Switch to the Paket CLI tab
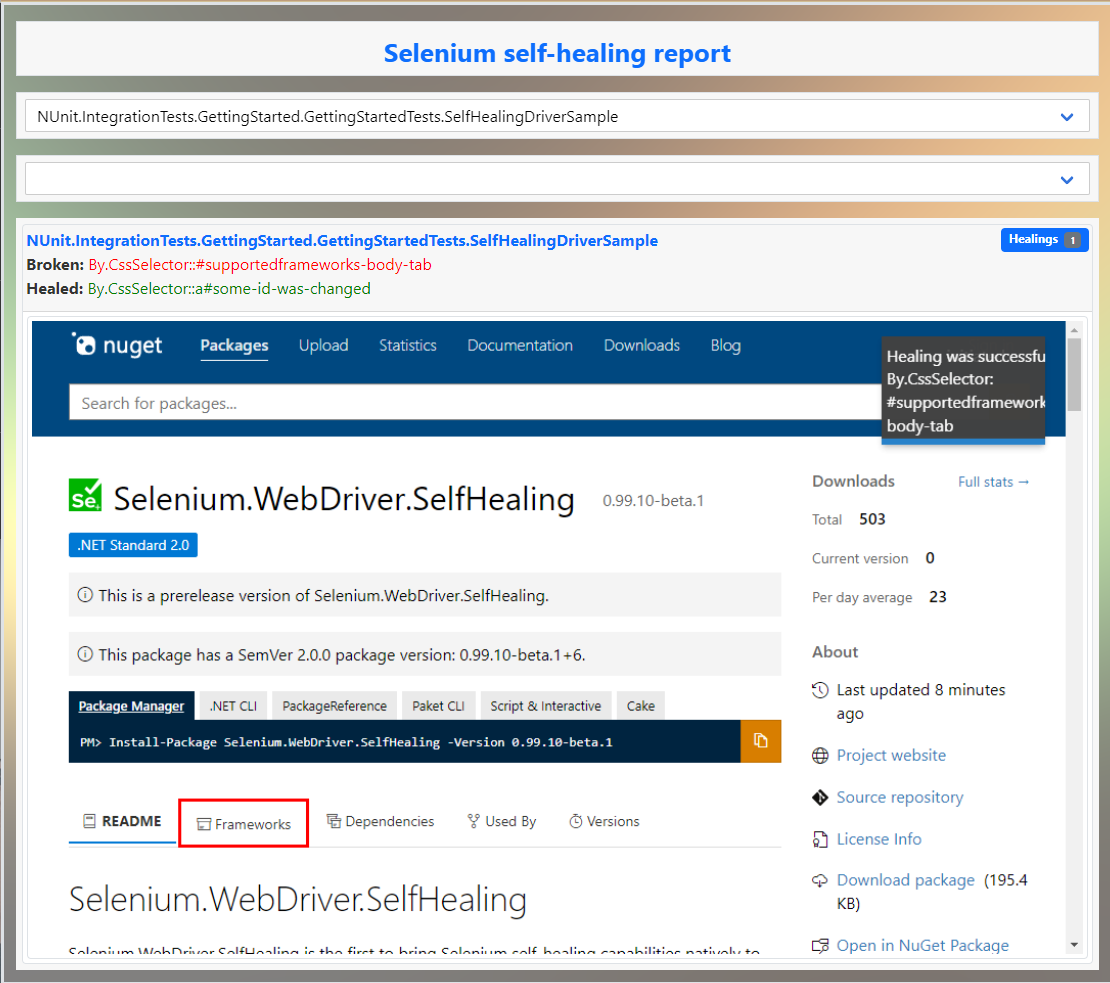Image resolution: width=1110 pixels, height=983 pixels. coord(438,706)
